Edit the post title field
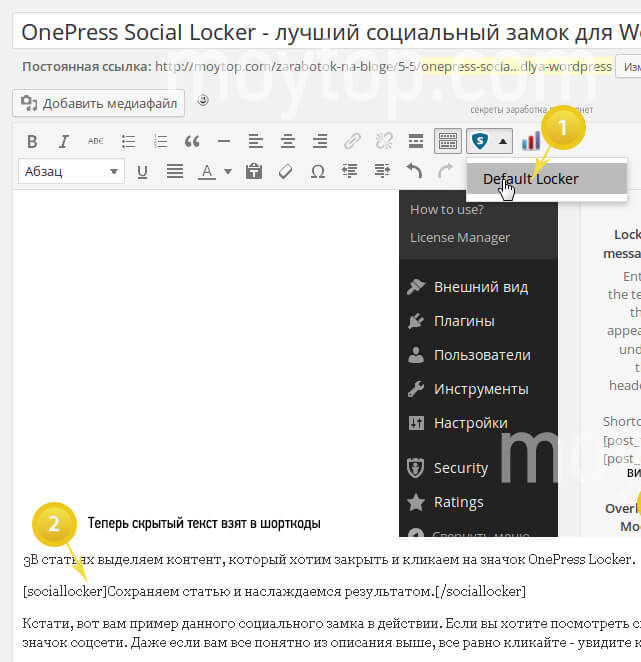641x662 pixels. point(327,33)
